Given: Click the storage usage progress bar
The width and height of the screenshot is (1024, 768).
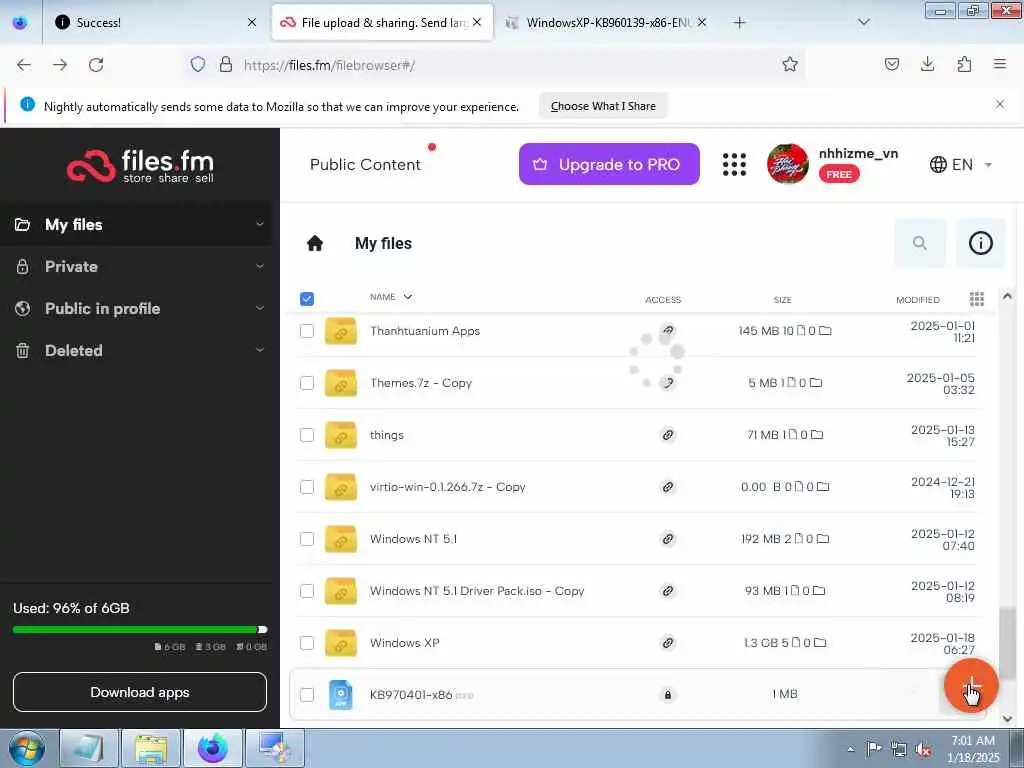Looking at the screenshot, I should (x=140, y=630).
